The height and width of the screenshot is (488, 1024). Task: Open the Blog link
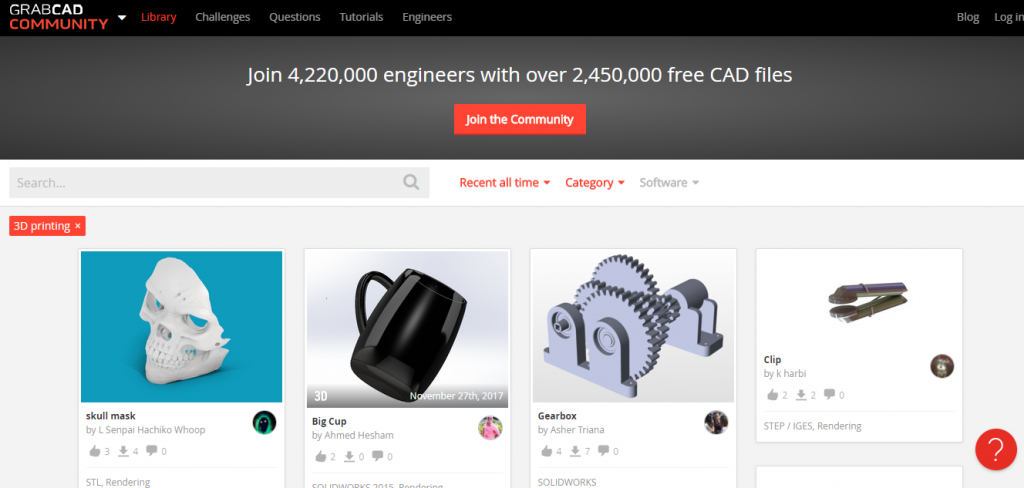click(968, 17)
